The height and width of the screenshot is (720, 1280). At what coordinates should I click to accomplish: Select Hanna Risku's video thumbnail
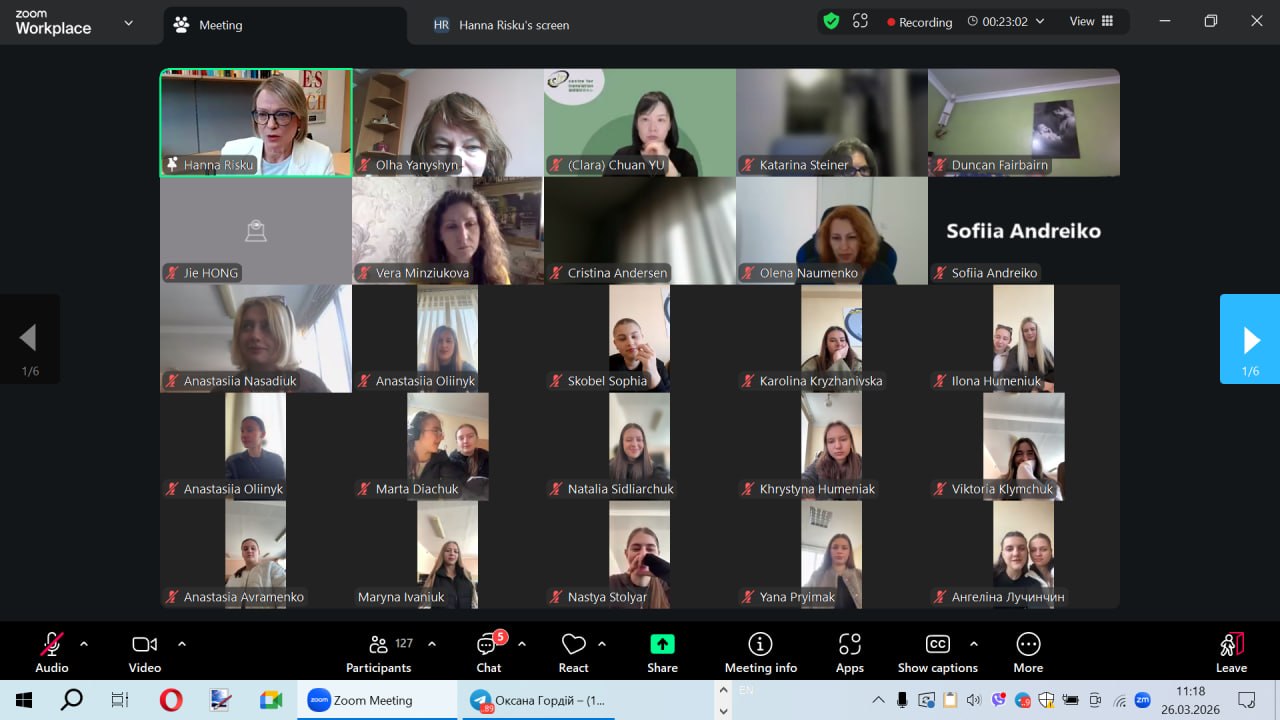coord(256,122)
